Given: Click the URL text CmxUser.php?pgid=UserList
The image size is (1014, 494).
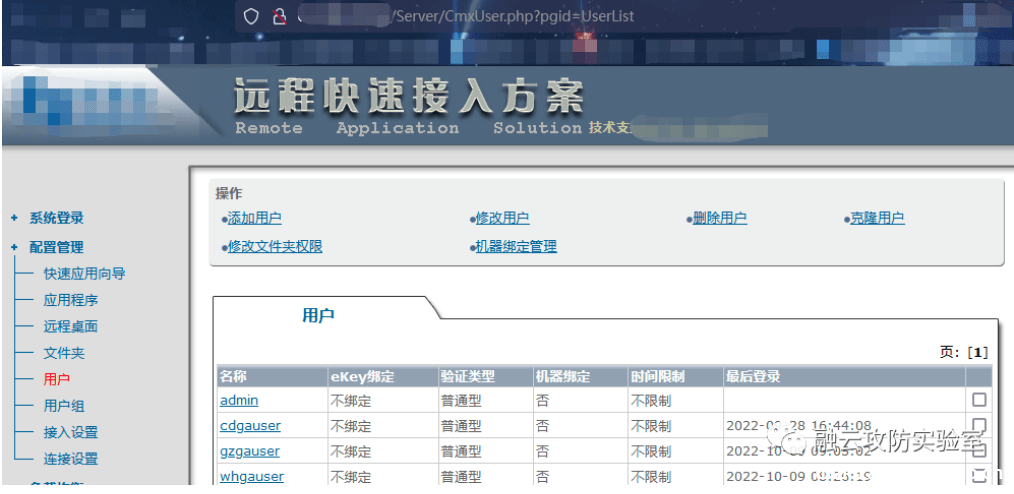Looking at the screenshot, I should click(539, 16).
